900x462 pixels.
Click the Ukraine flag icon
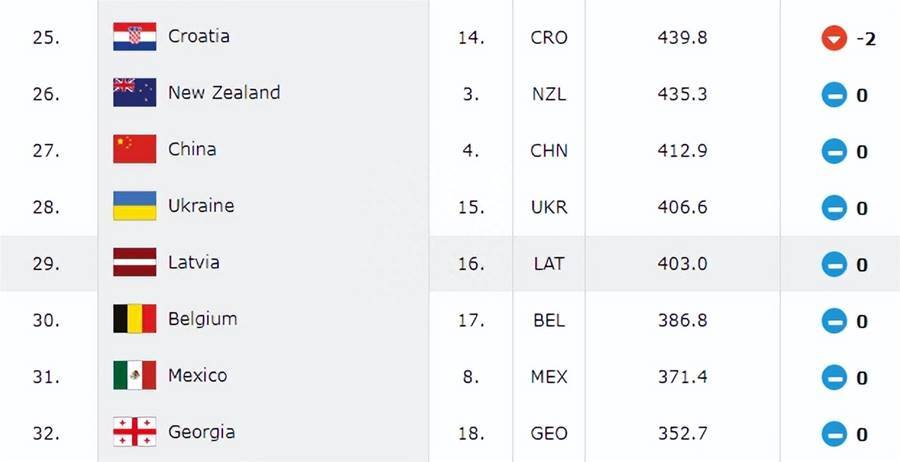tap(134, 205)
